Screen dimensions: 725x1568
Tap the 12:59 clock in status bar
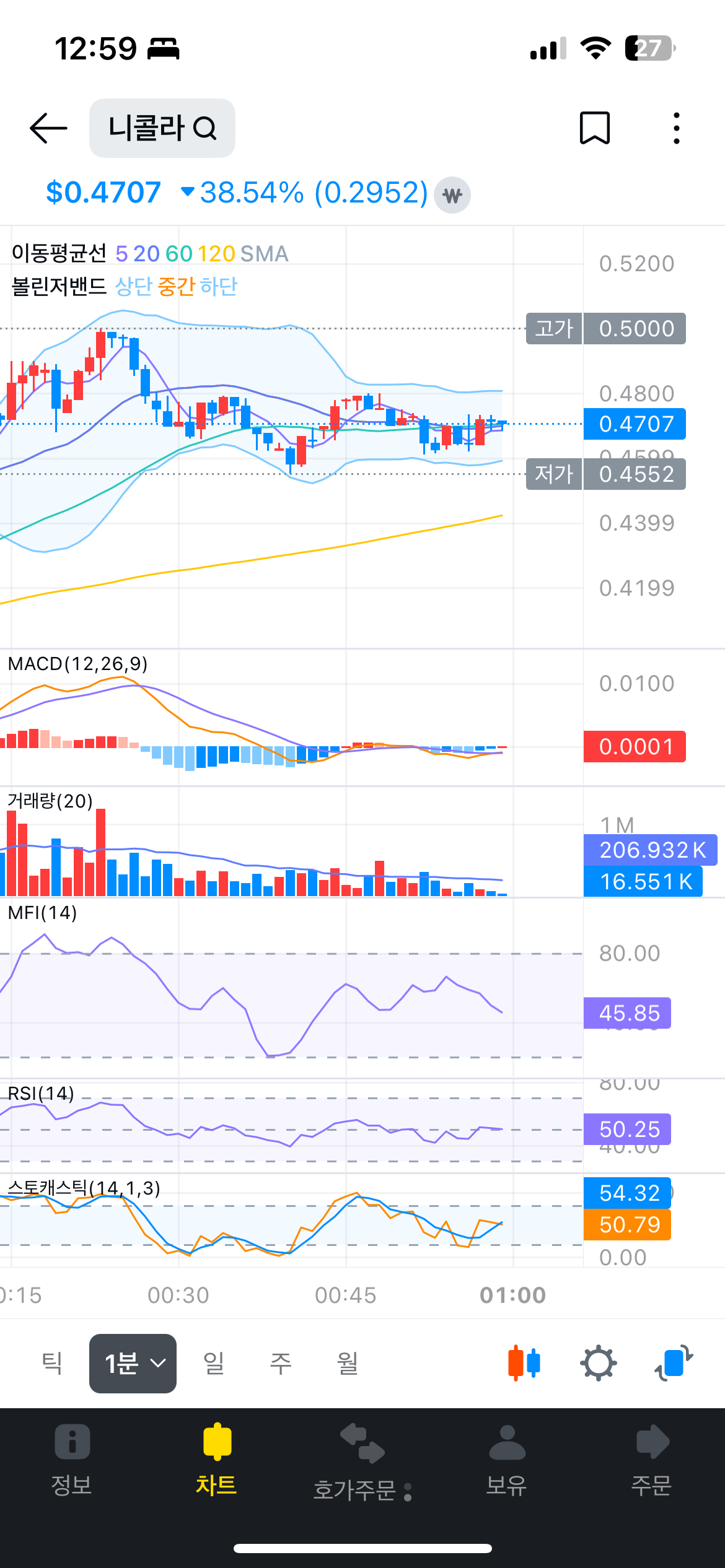[x=95, y=48]
